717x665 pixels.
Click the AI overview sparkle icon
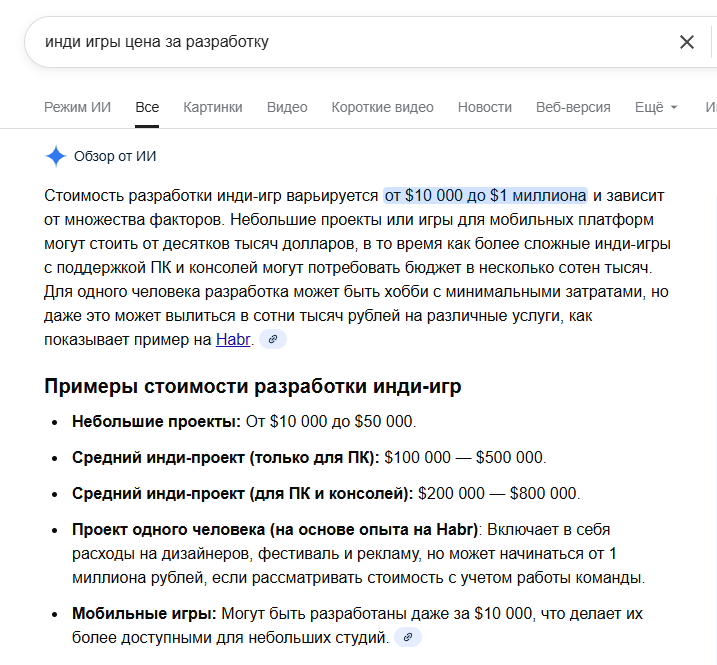click(x=56, y=156)
